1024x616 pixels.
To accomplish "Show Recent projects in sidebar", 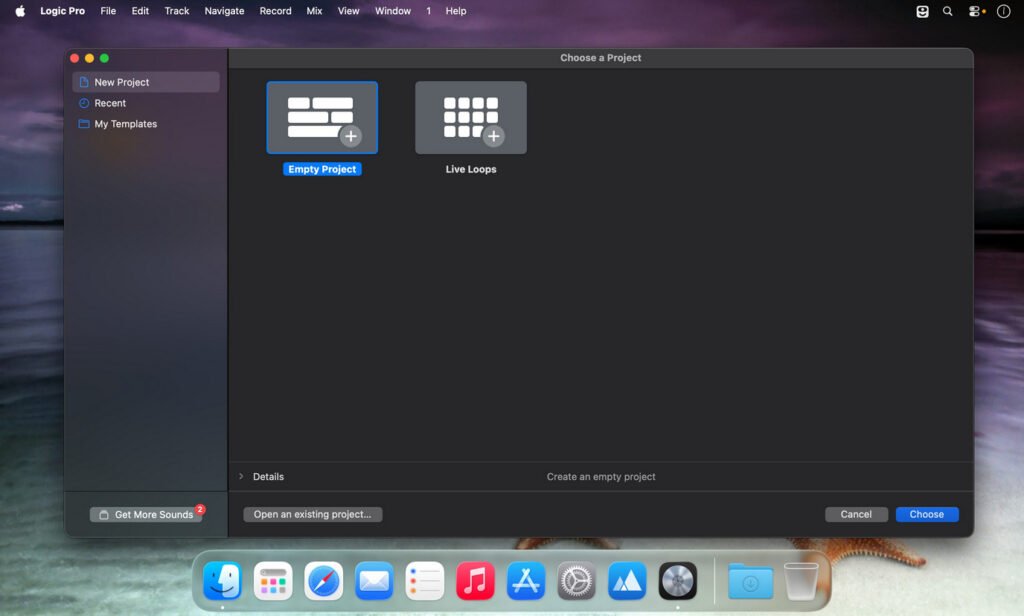I will pyautogui.click(x=146, y=103).
